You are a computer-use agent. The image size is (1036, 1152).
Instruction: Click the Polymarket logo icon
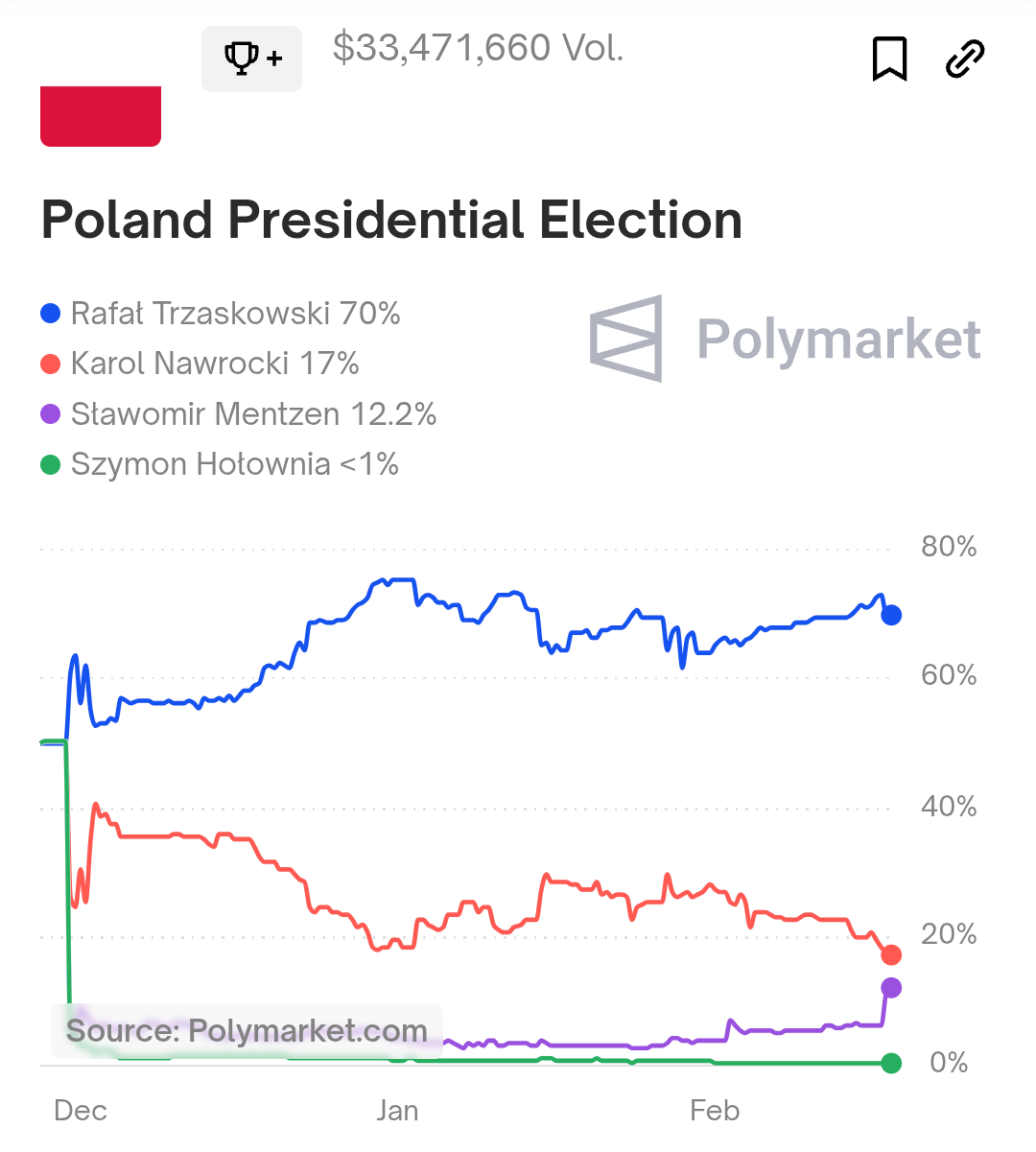click(626, 338)
